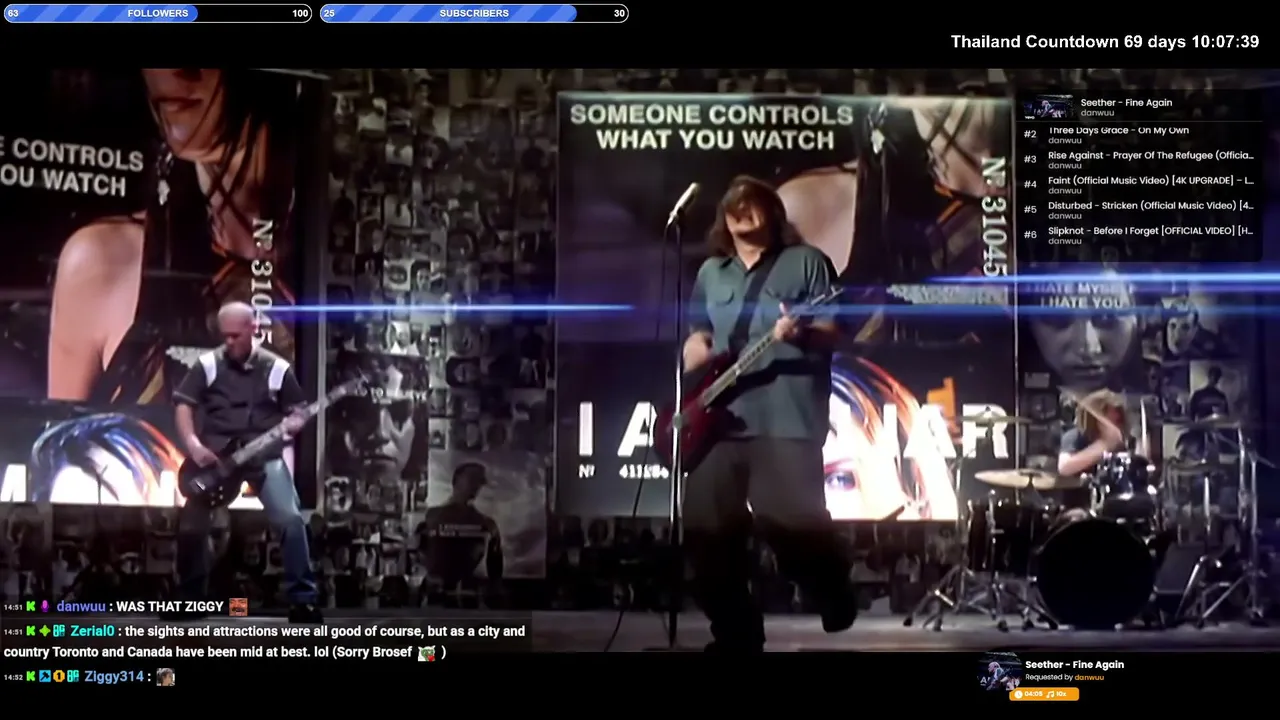
Task: Click the Thailand Countdown timer text
Action: tap(1104, 42)
